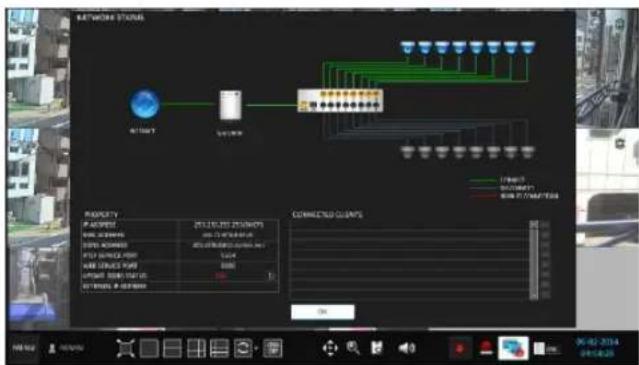Open the disk storage status icon
This screenshot has height=365, width=639.
(546, 348)
